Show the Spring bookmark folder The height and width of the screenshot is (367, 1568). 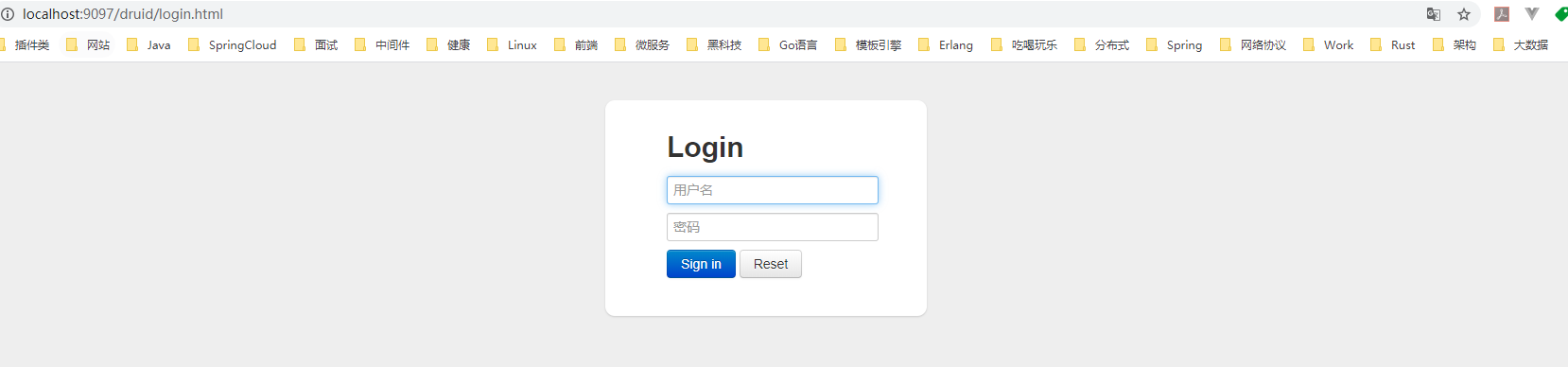(1174, 44)
